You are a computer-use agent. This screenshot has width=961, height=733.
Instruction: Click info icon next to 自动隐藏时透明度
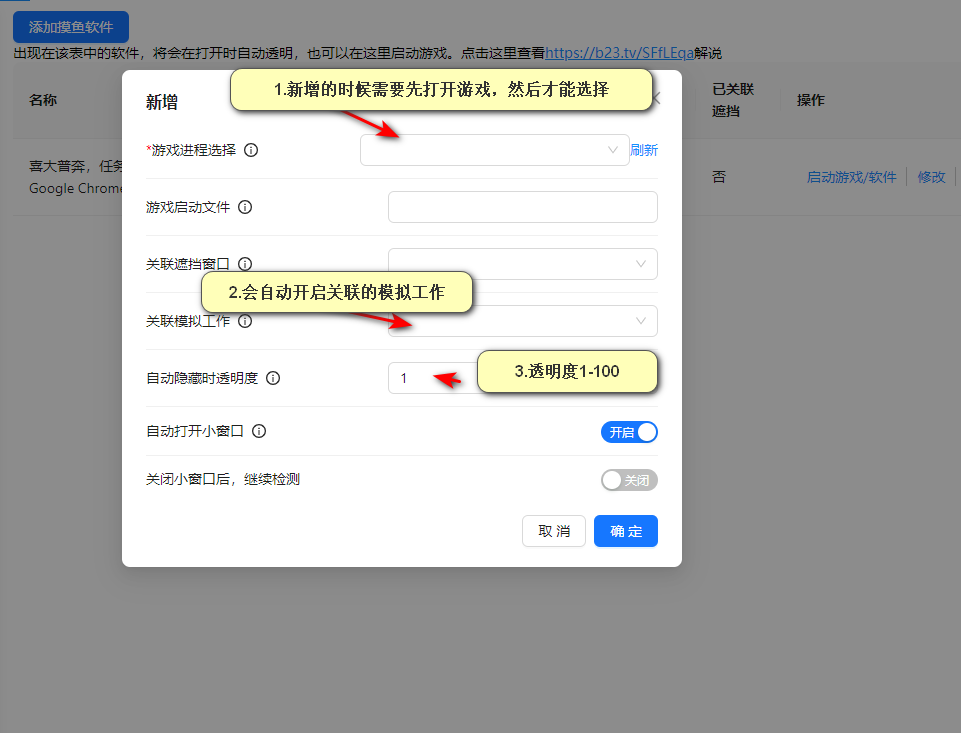pyautogui.click(x=273, y=378)
